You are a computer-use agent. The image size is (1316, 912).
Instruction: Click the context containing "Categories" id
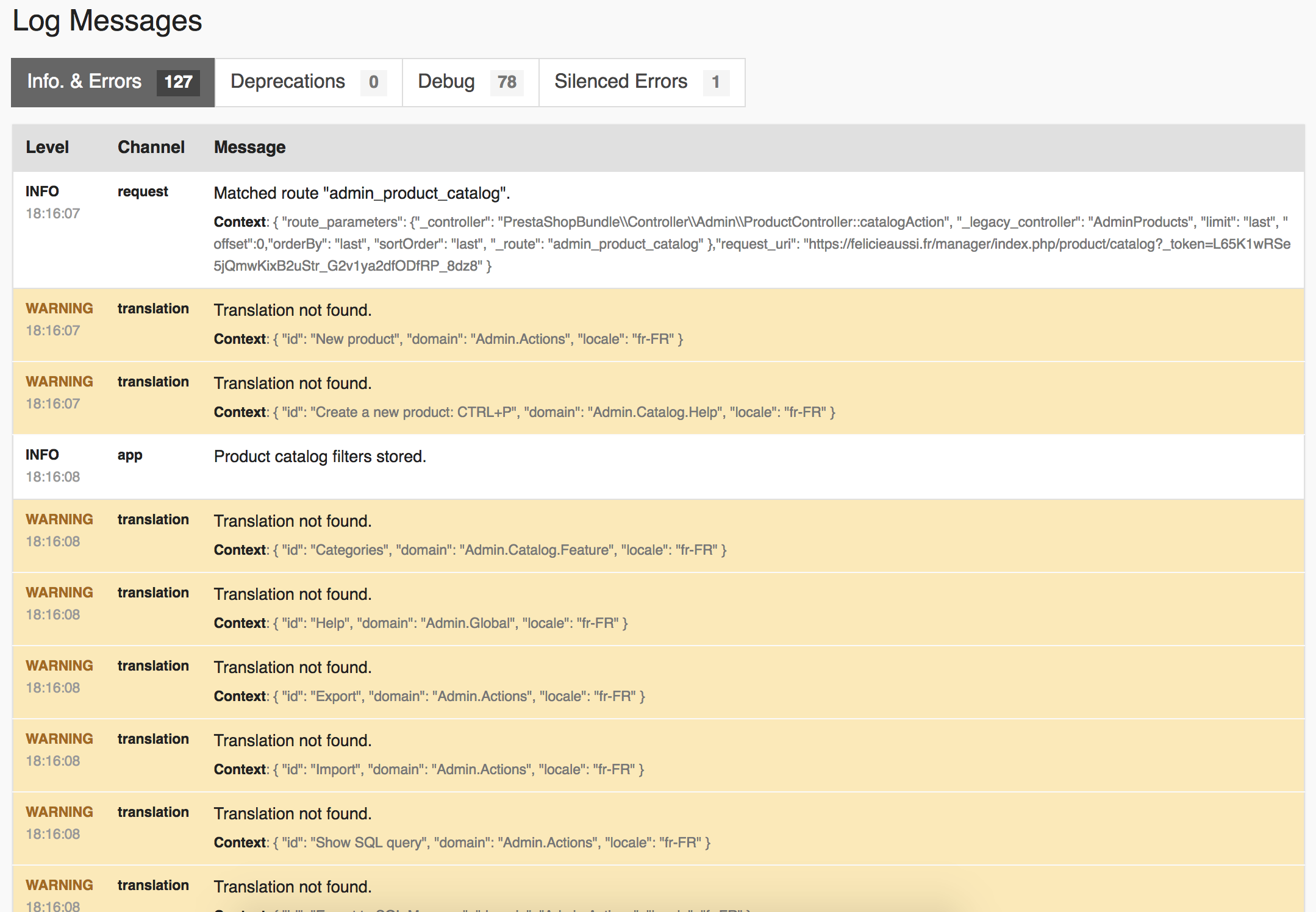click(x=470, y=550)
